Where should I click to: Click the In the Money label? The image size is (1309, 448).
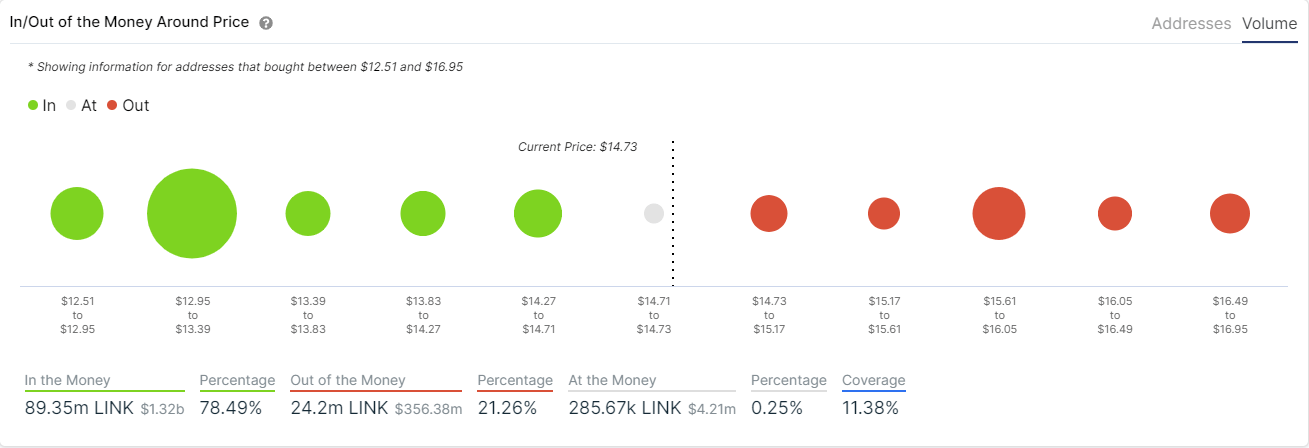pos(68,380)
